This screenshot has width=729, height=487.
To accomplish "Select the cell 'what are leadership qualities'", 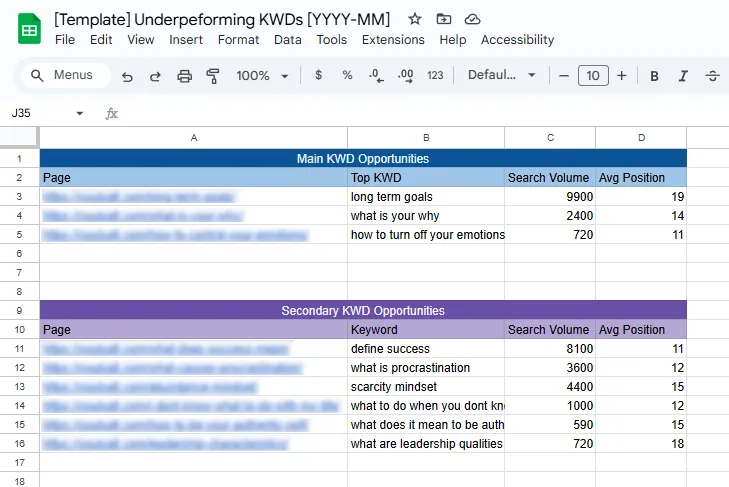I will click(x=426, y=443).
